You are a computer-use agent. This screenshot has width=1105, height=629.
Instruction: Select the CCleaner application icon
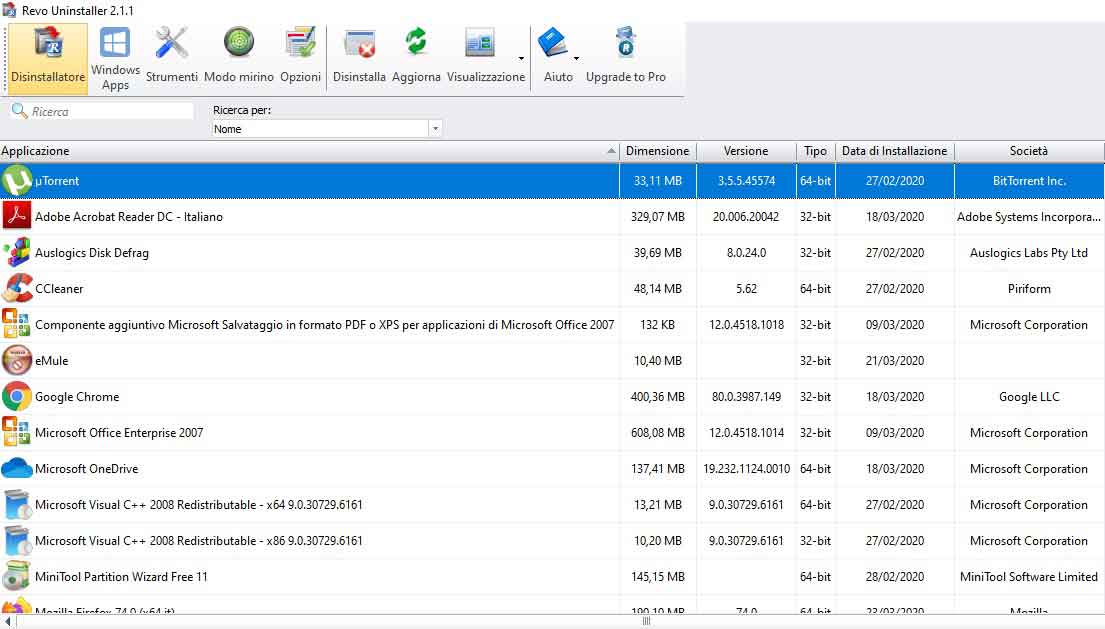(x=16, y=288)
